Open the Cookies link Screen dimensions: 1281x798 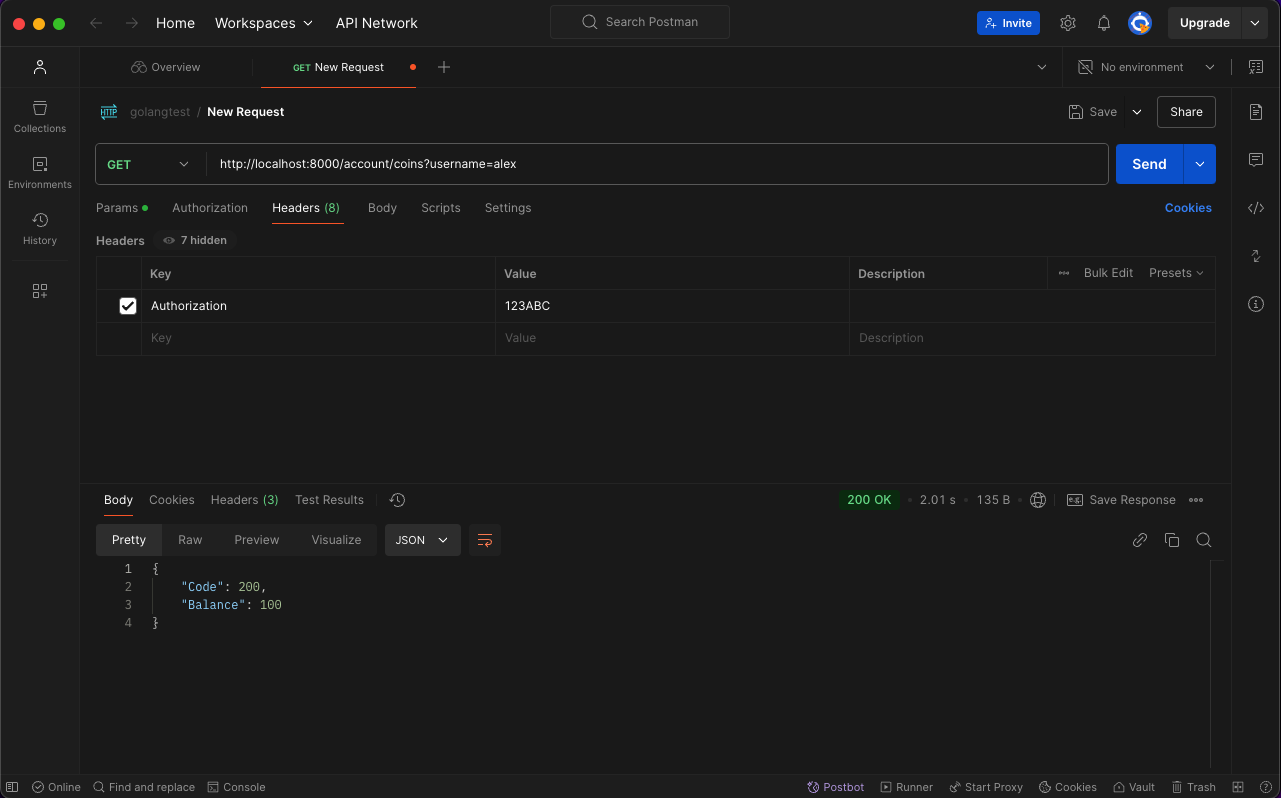tap(1188, 208)
